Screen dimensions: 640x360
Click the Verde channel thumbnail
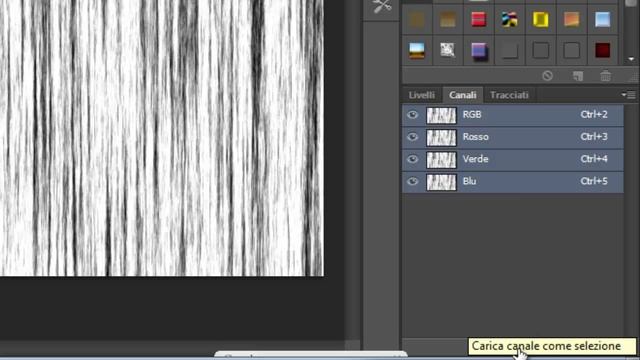click(x=441, y=160)
